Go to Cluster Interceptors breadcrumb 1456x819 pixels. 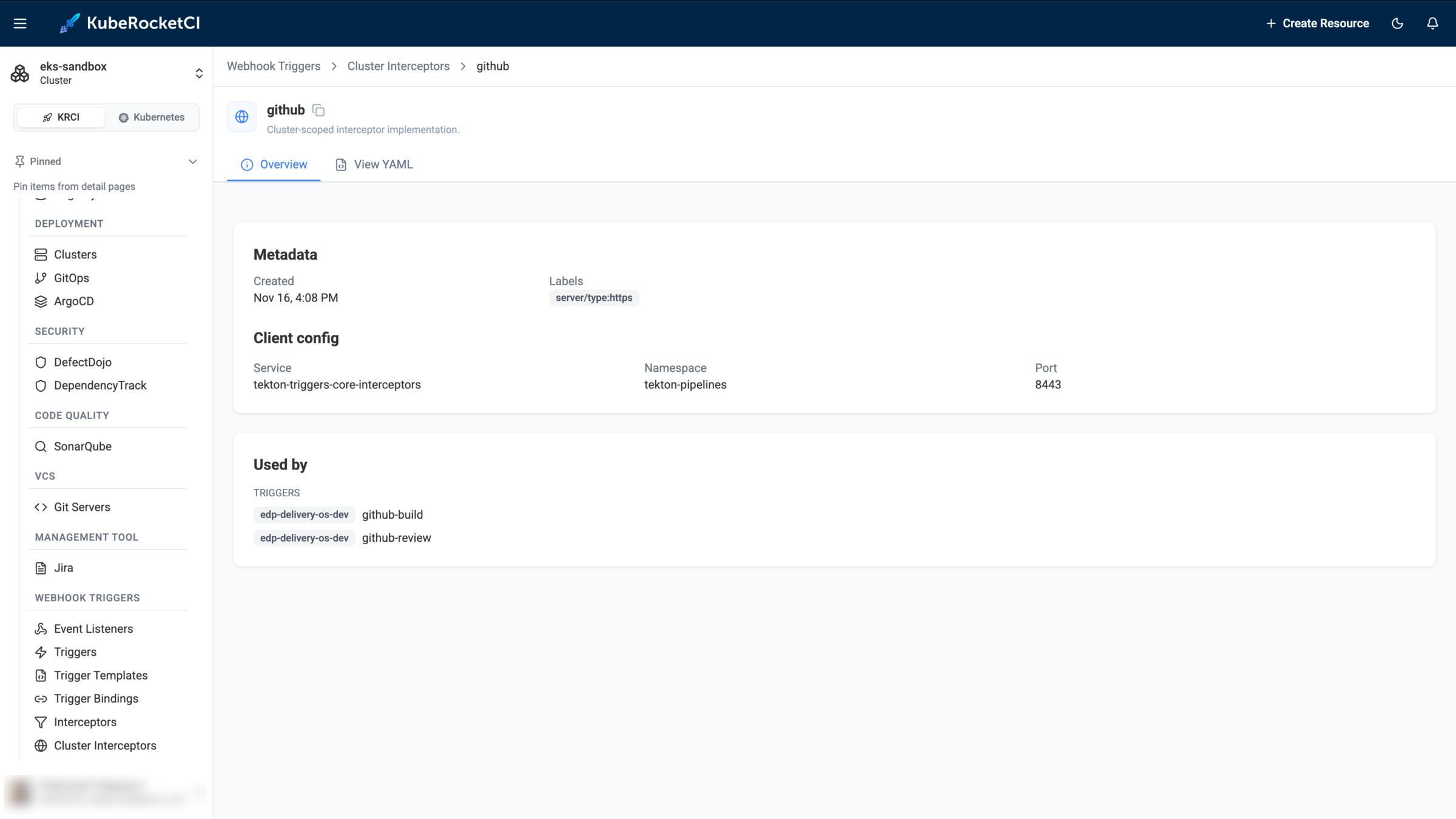click(398, 66)
